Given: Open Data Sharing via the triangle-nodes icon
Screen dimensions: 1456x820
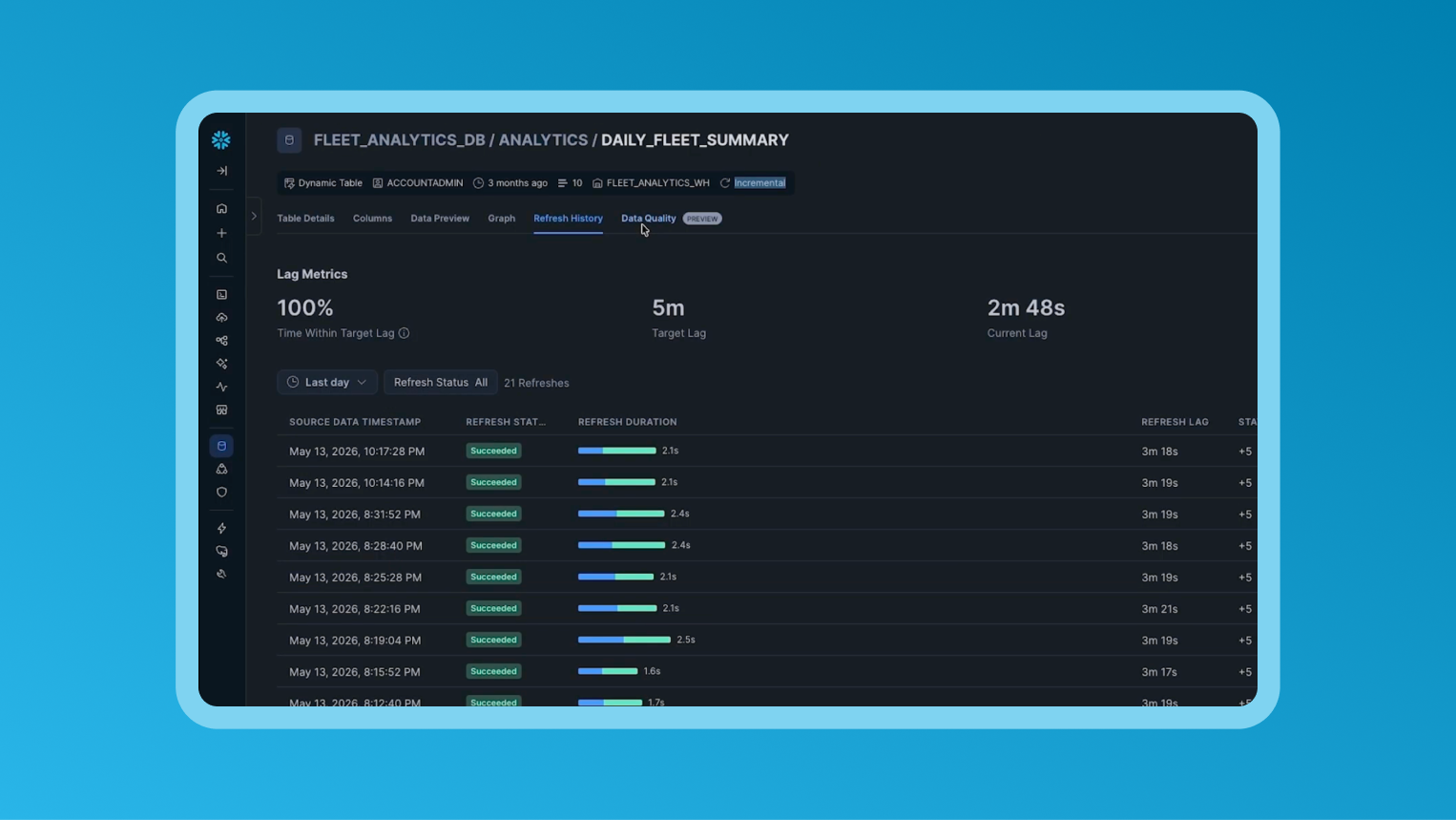Looking at the screenshot, I should pyautogui.click(x=221, y=469).
